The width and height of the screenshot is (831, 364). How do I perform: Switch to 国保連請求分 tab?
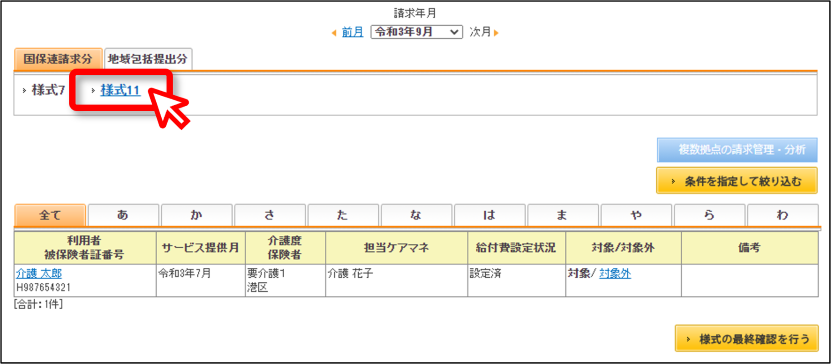58,59
